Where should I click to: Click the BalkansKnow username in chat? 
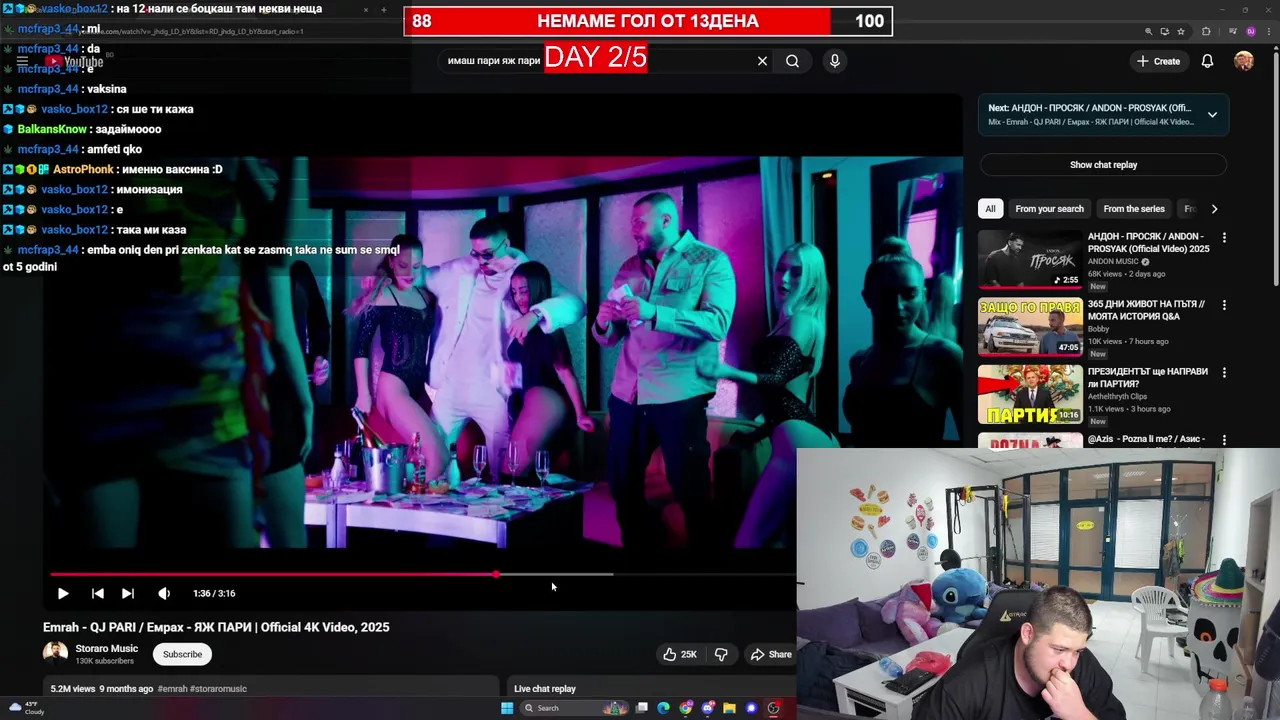pyautogui.click(x=52, y=129)
